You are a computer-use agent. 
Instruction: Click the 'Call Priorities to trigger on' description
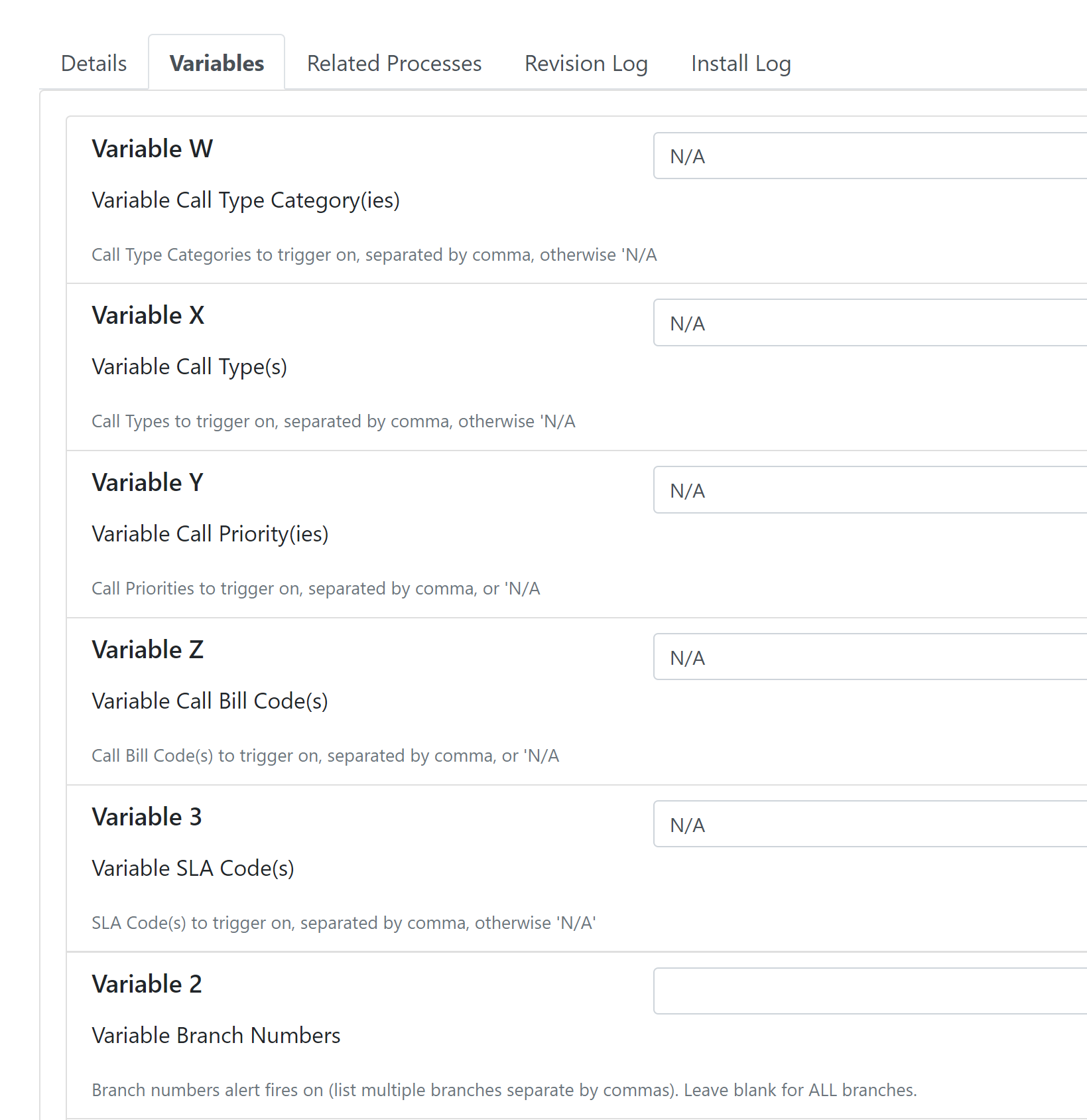click(316, 589)
